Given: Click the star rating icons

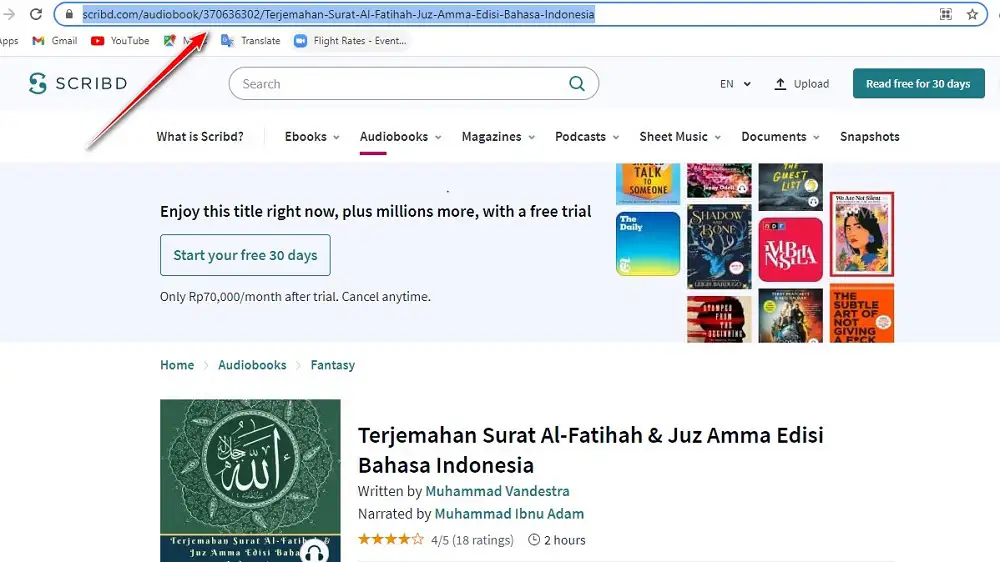Looking at the screenshot, I should 391,540.
